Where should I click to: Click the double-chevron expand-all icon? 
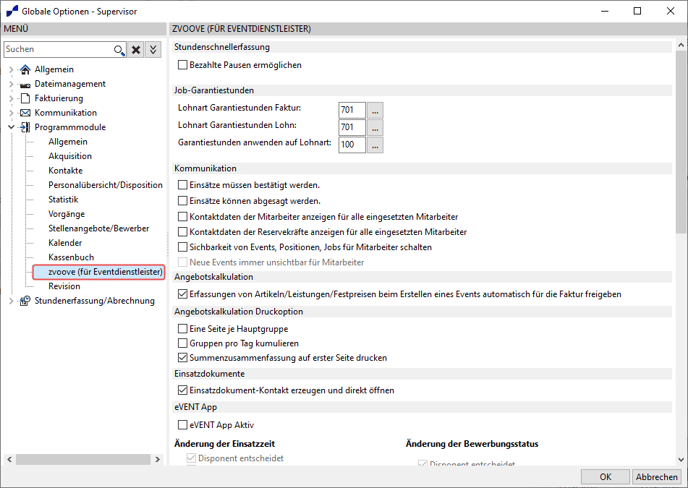[153, 50]
